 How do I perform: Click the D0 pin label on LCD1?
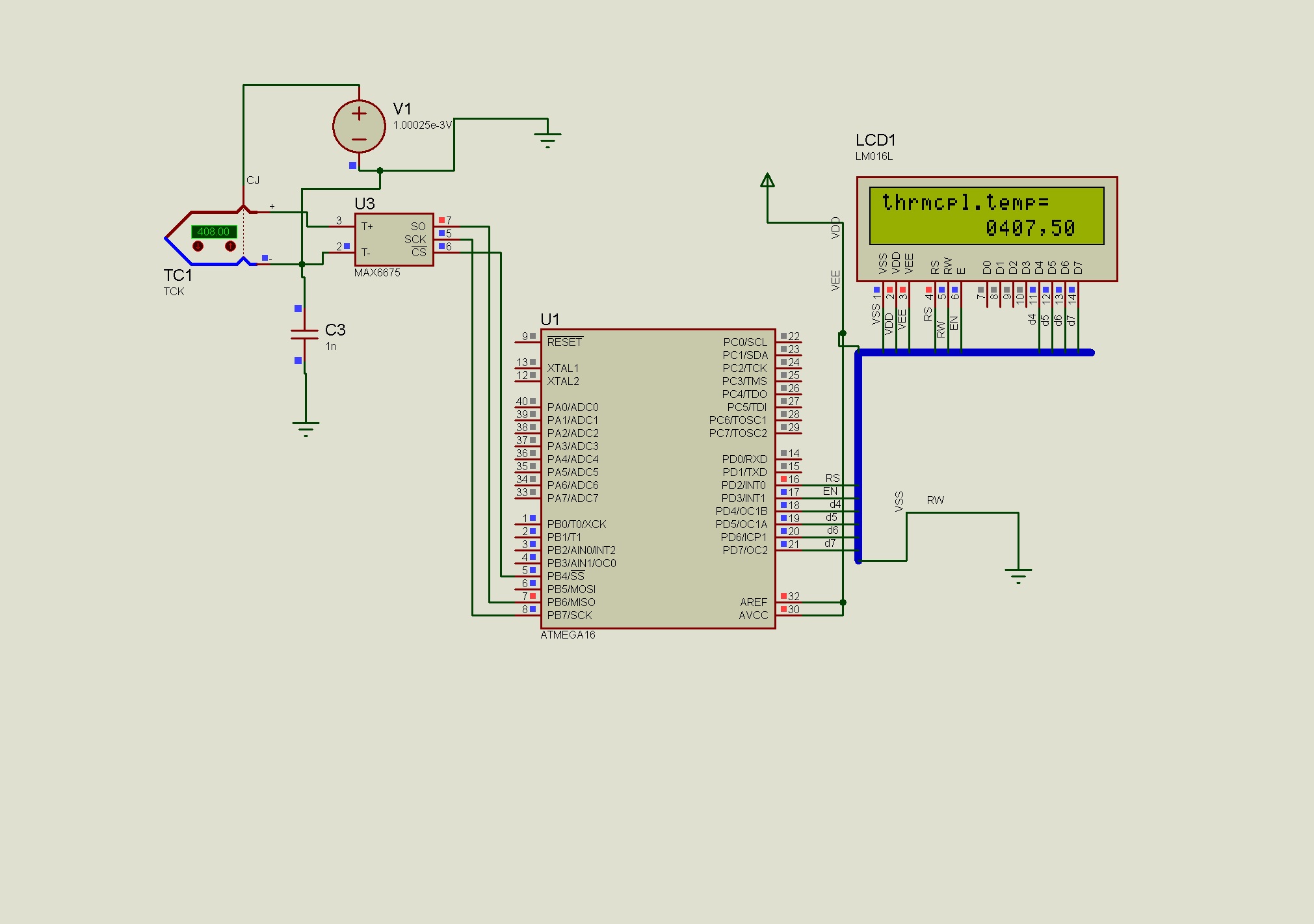click(x=987, y=267)
